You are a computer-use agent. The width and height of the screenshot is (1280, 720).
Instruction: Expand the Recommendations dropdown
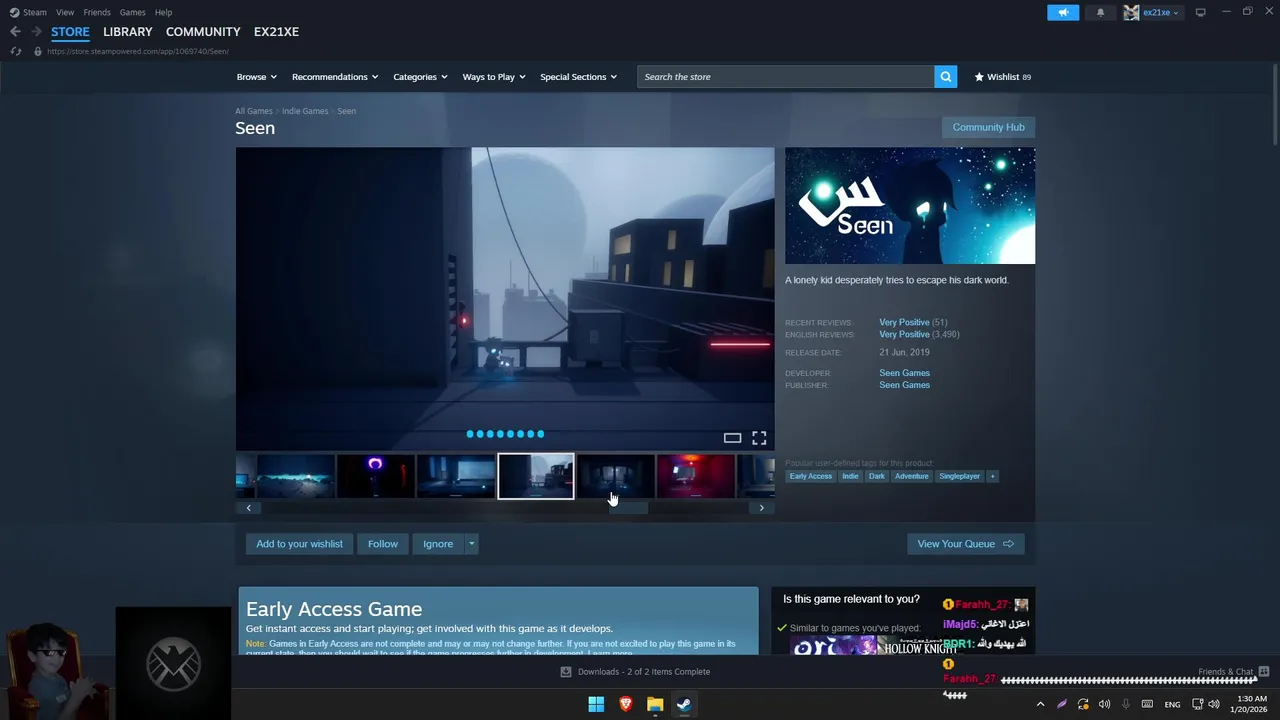point(335,77)
